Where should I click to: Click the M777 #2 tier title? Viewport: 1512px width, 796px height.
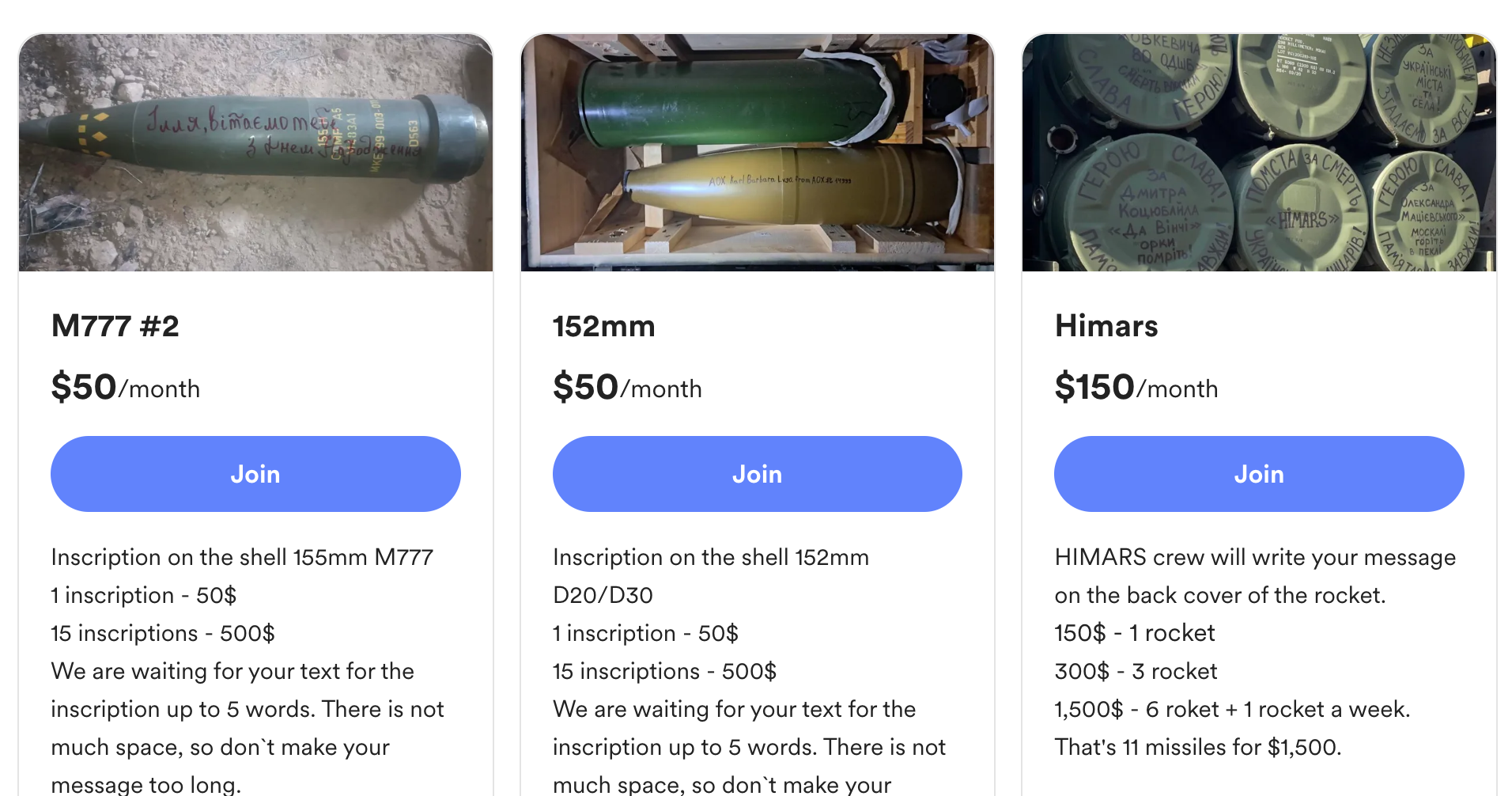(x=115, y=326)
